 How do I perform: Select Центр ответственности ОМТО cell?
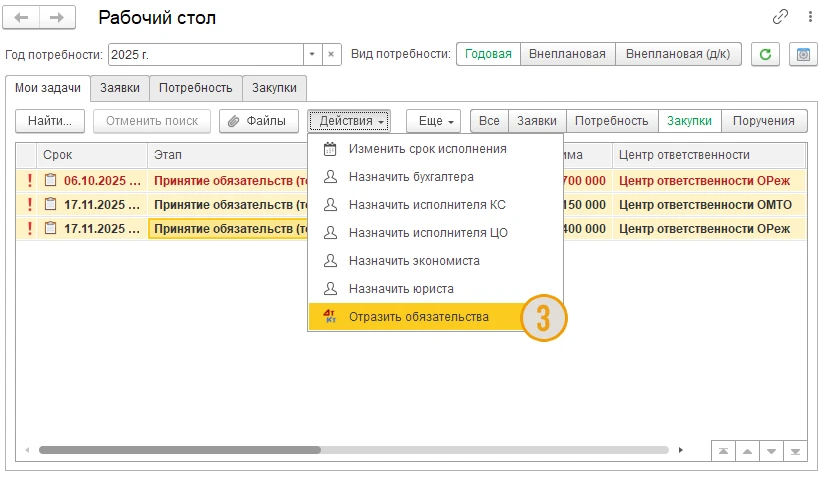pos(709,205)
